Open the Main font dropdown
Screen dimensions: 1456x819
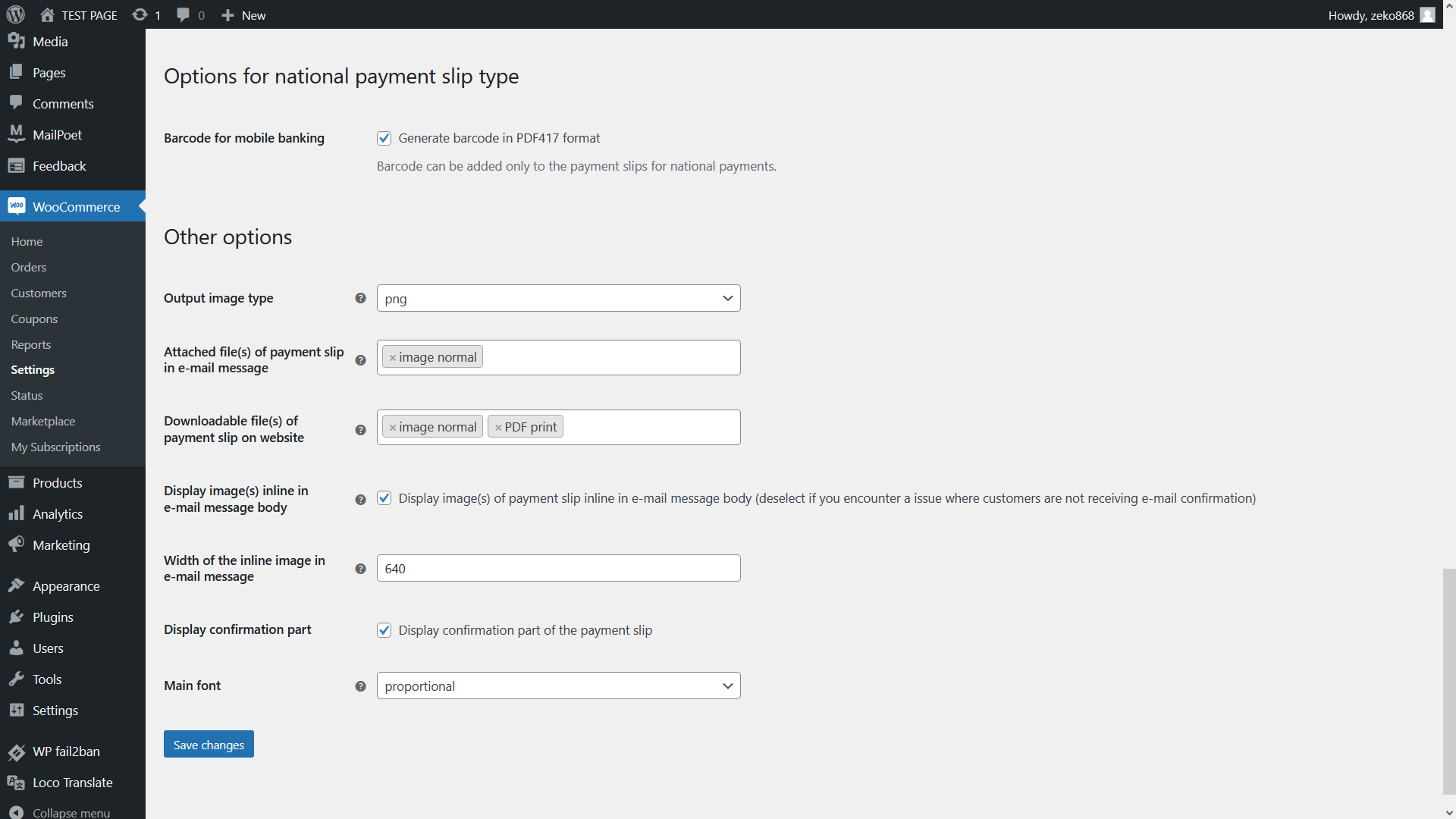(x=558, y=686)
